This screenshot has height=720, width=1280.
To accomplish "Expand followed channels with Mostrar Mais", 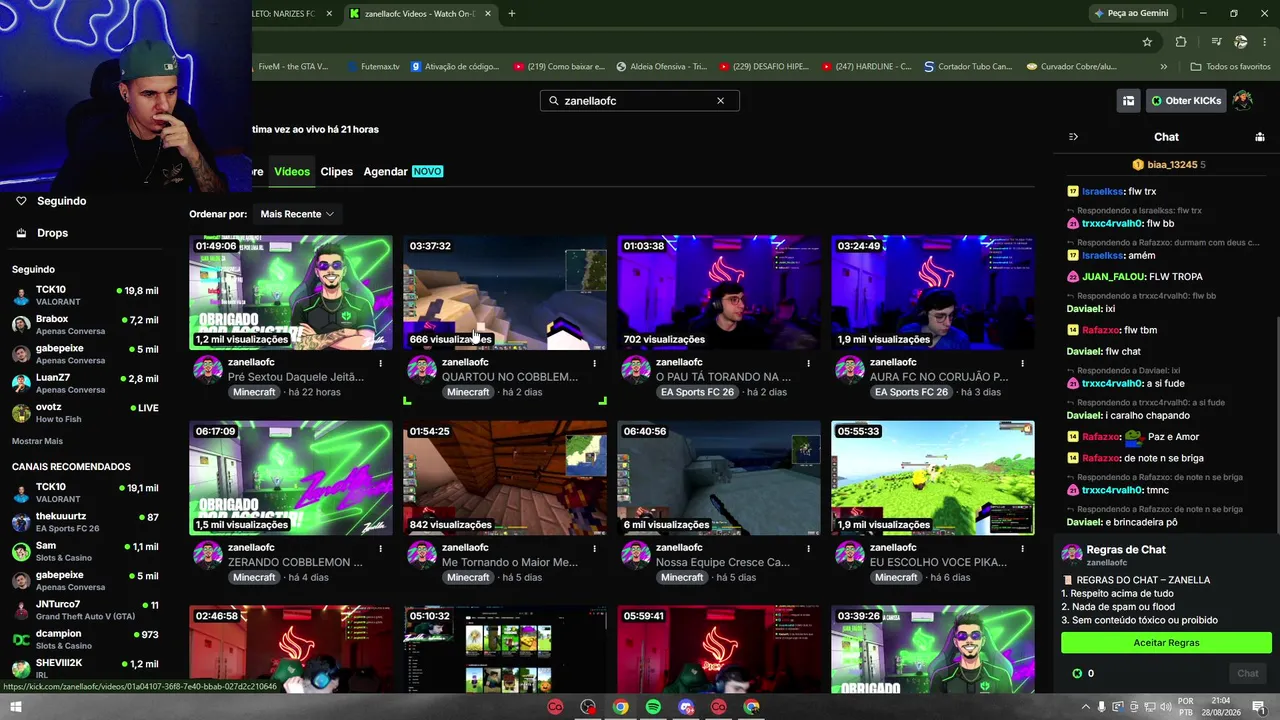I will point(37,441).
